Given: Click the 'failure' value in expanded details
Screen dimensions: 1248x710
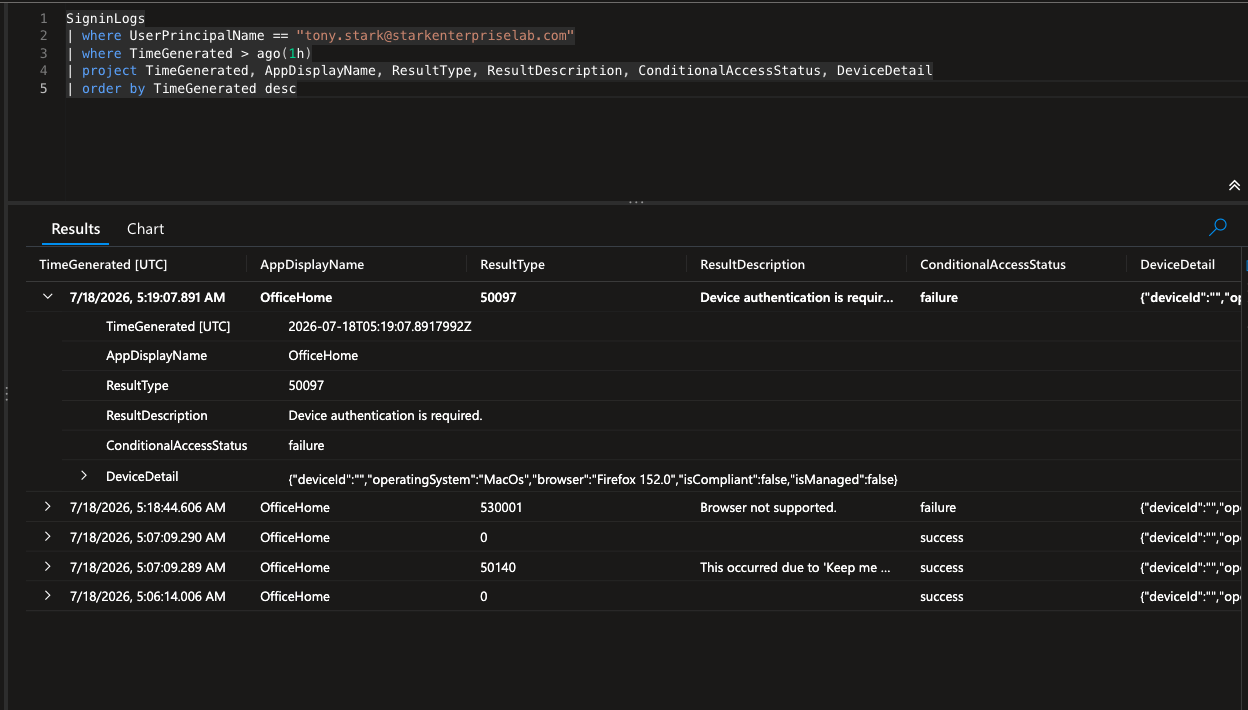Looking at the screenshot, I should pyautogui.click(x=306, y=445).
